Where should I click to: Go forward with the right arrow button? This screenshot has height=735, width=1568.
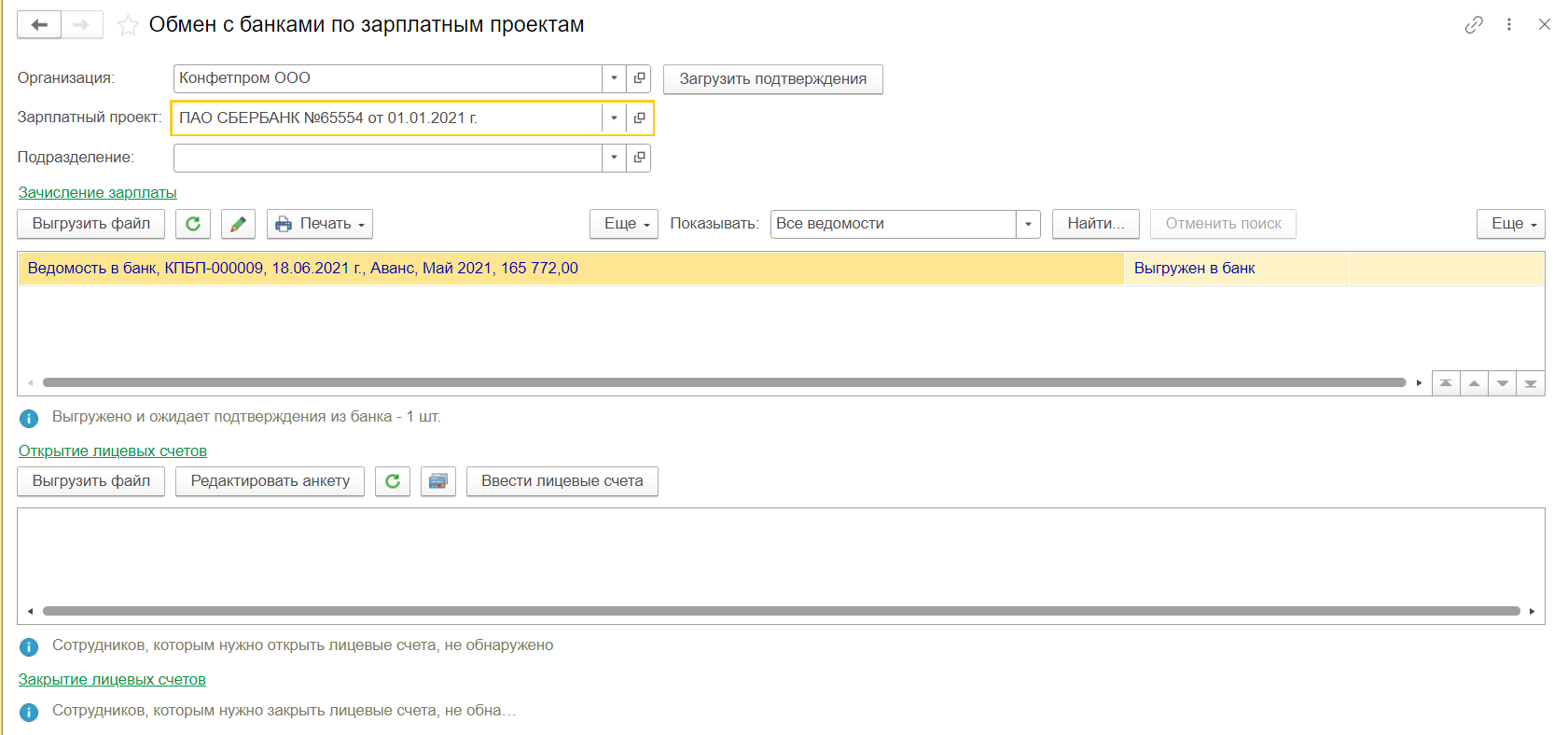[82, 25]
